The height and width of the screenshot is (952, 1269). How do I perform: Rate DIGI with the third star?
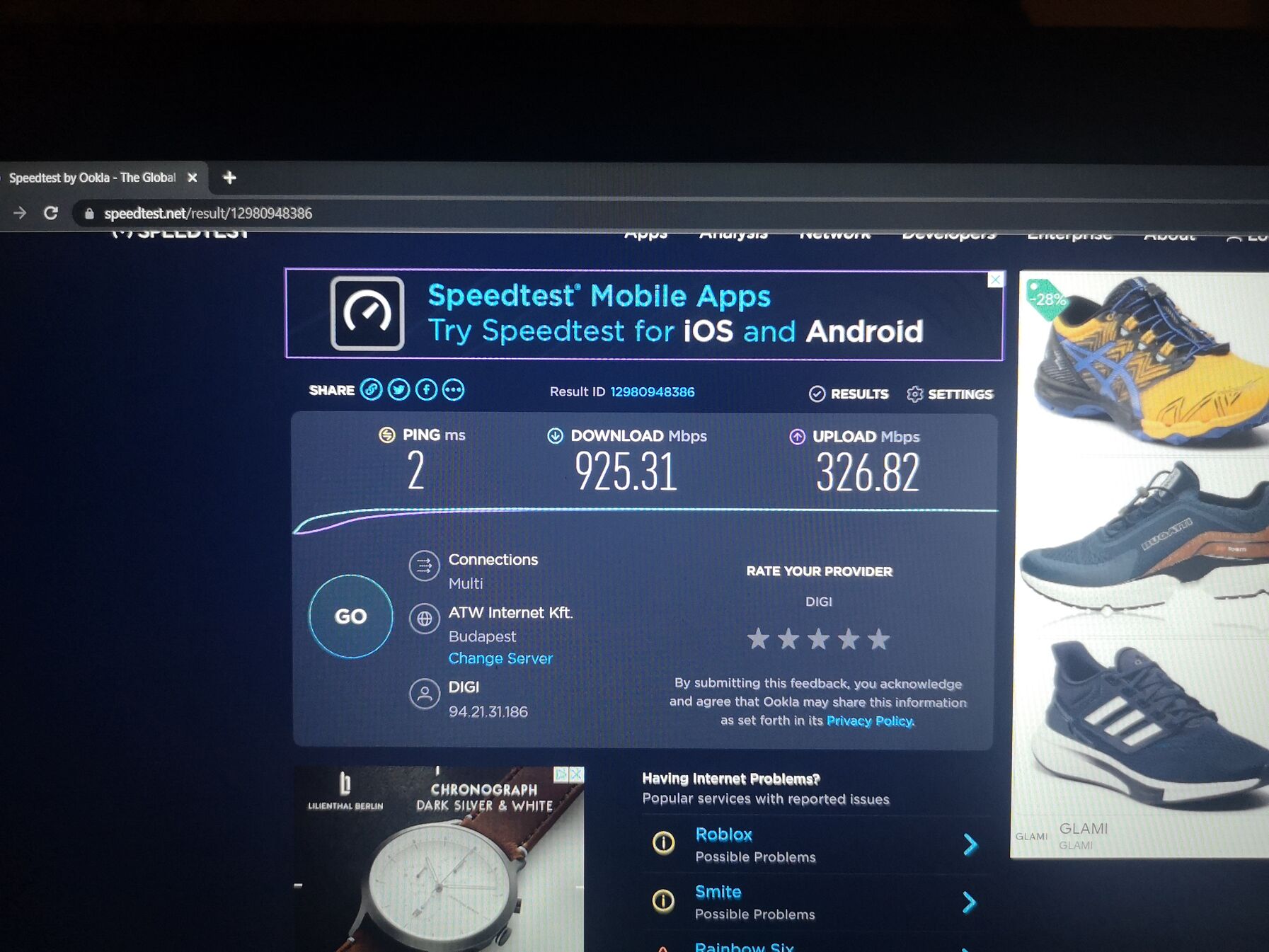[x=818, y=639]
